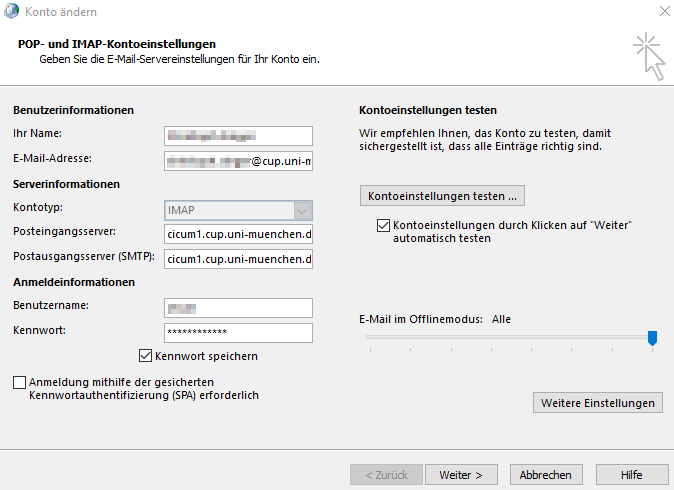Toggle the Kennwort speichern checkbox
Screen dimensions: 674x490
(145, 355)
